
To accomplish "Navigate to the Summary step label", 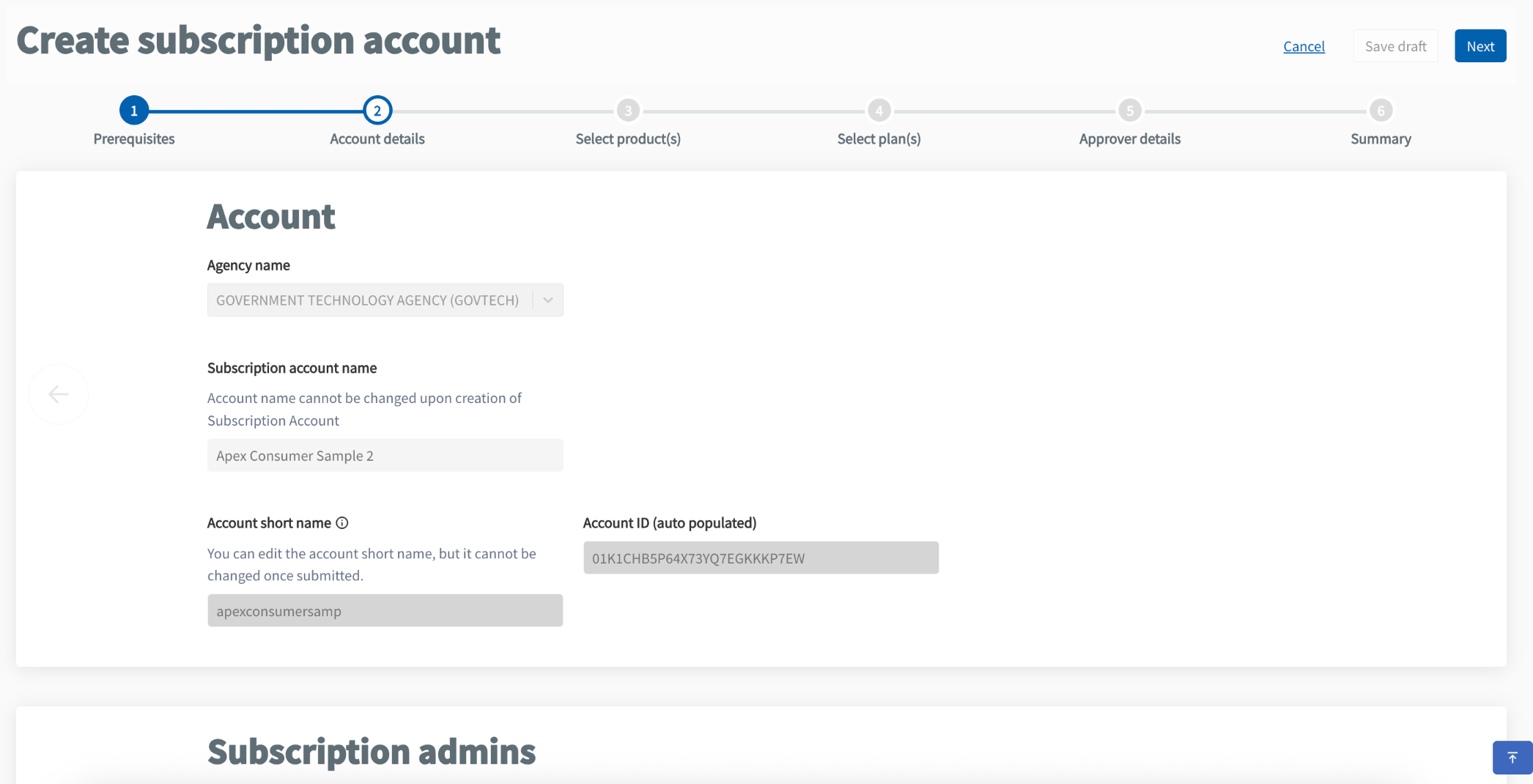I will pos(1381,138).
